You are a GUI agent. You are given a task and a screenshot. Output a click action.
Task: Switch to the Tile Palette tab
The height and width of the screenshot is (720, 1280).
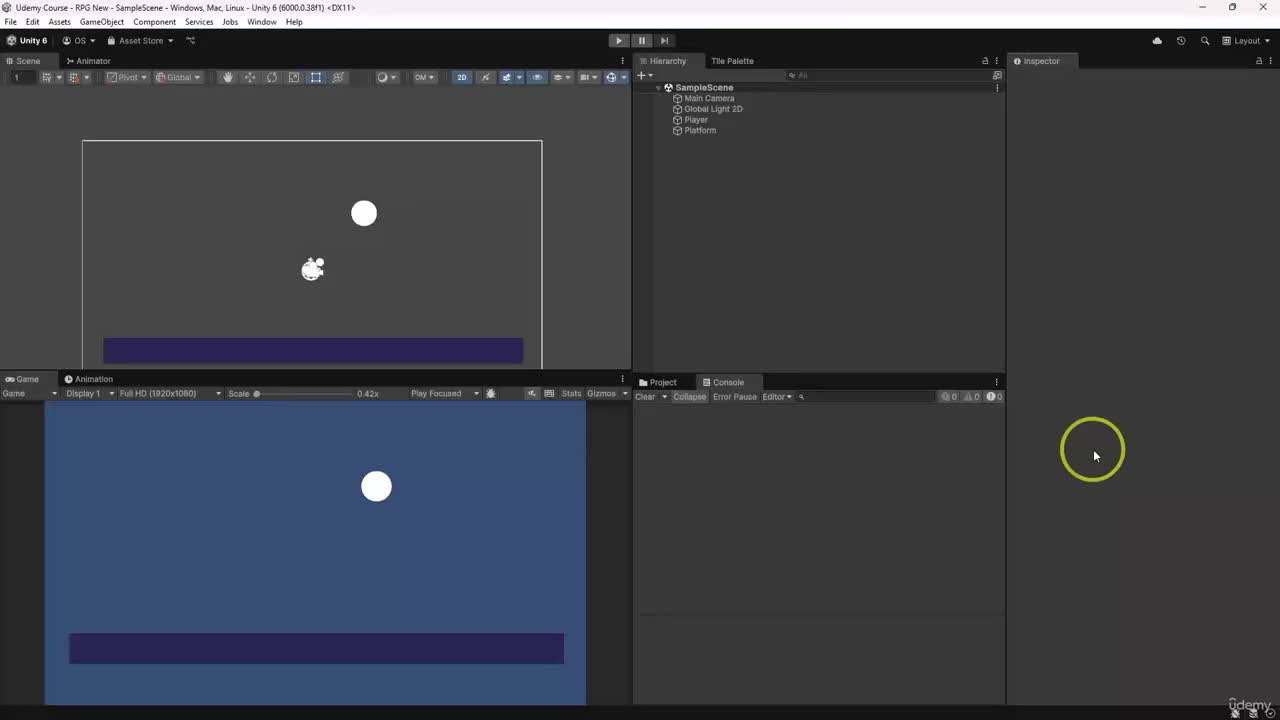[x=732, y=61]
